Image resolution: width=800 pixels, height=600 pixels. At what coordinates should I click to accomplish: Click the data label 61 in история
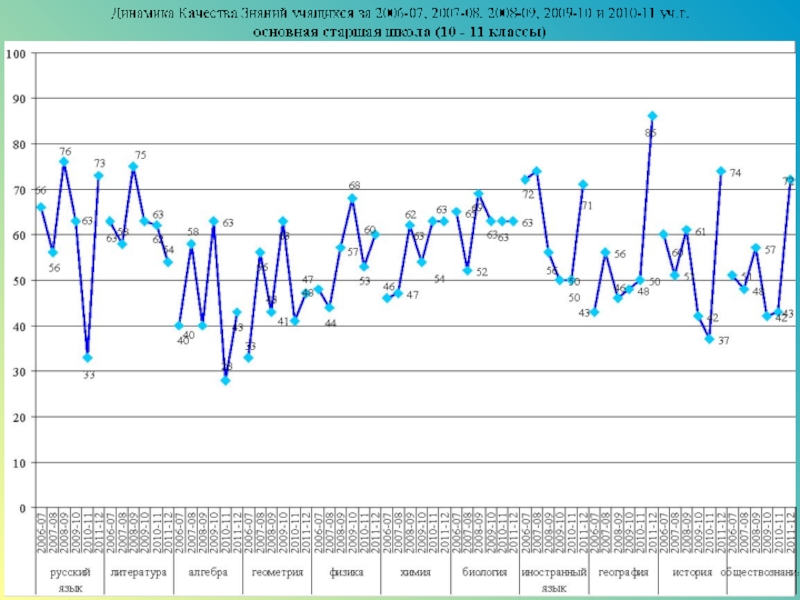point(701,232)
